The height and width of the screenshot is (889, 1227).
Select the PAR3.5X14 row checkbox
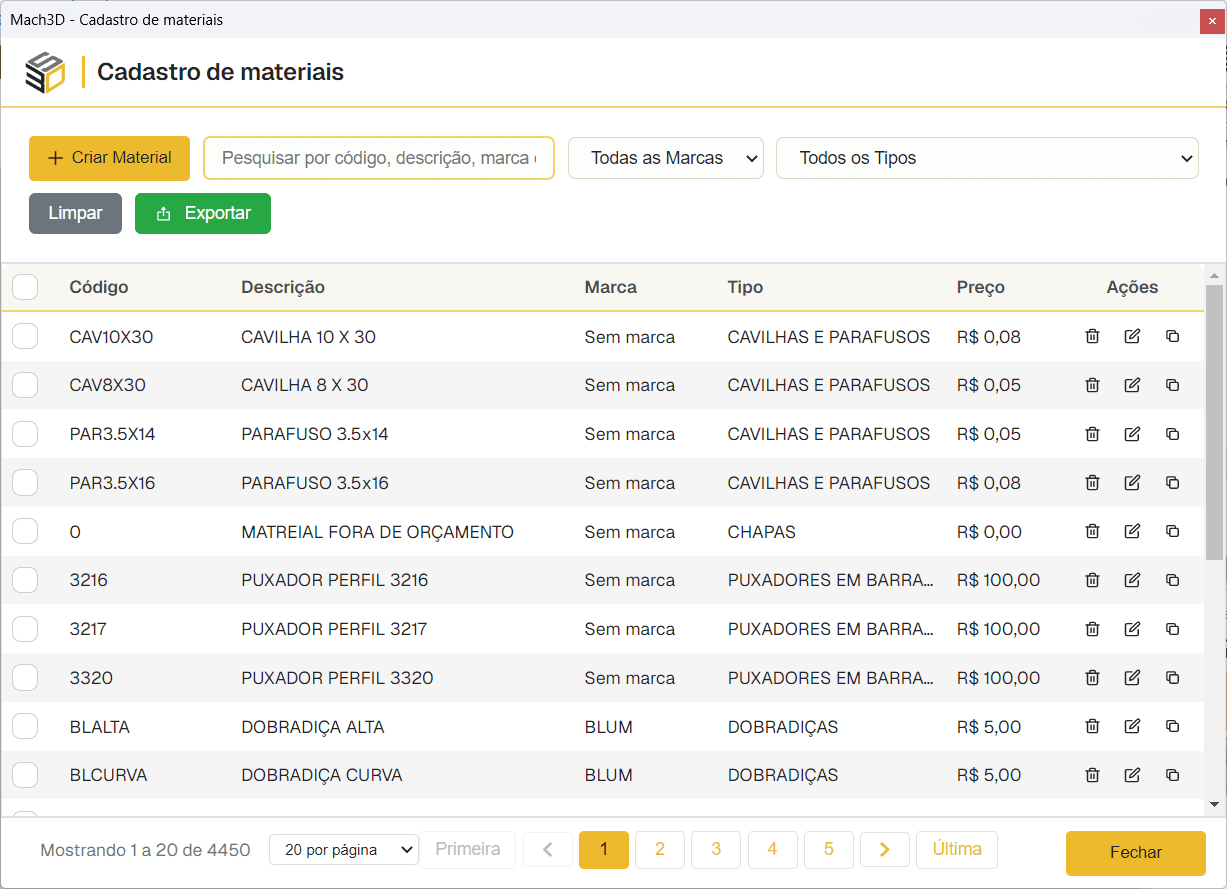click(25, 434)
